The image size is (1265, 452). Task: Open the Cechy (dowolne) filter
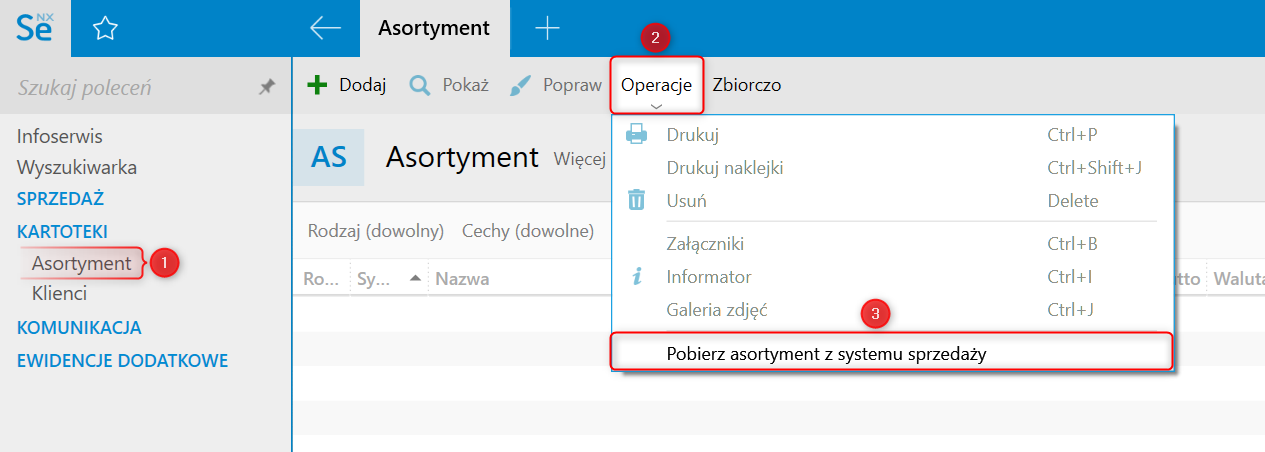tap(527, 232)
